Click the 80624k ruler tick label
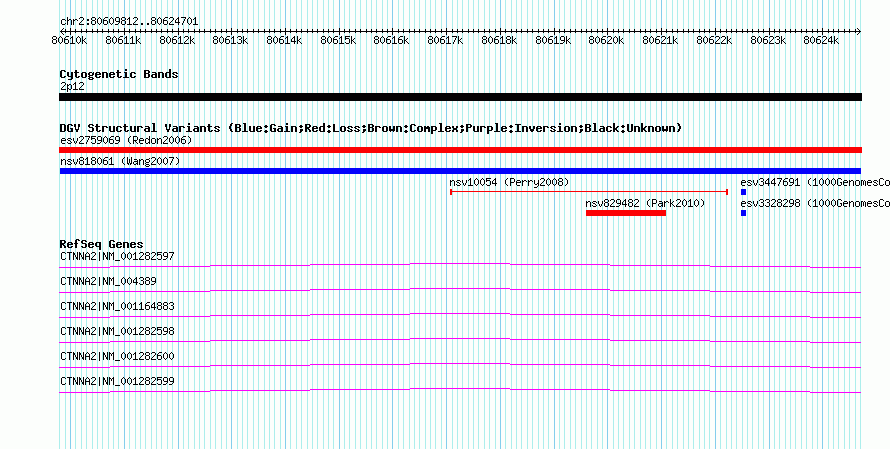 (x=821, y=40)
